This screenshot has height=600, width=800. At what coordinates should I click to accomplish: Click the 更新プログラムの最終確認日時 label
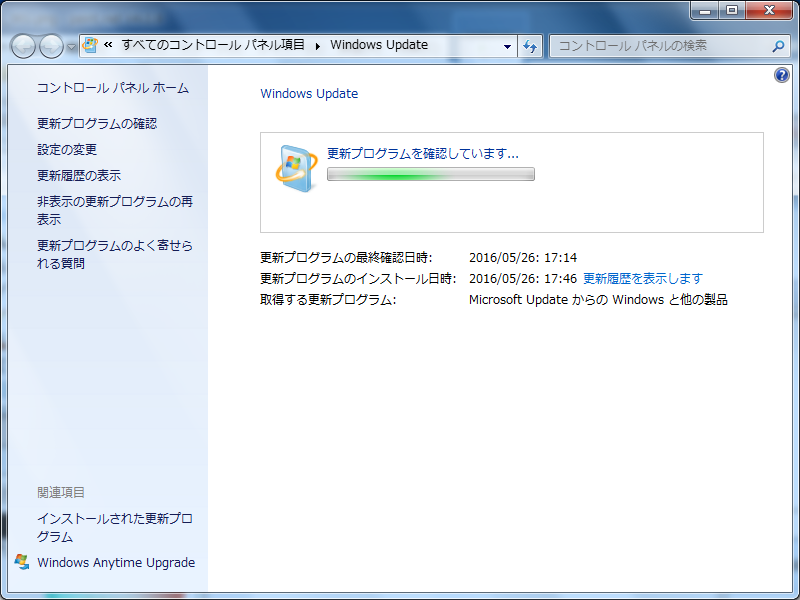tap(346, 258)
